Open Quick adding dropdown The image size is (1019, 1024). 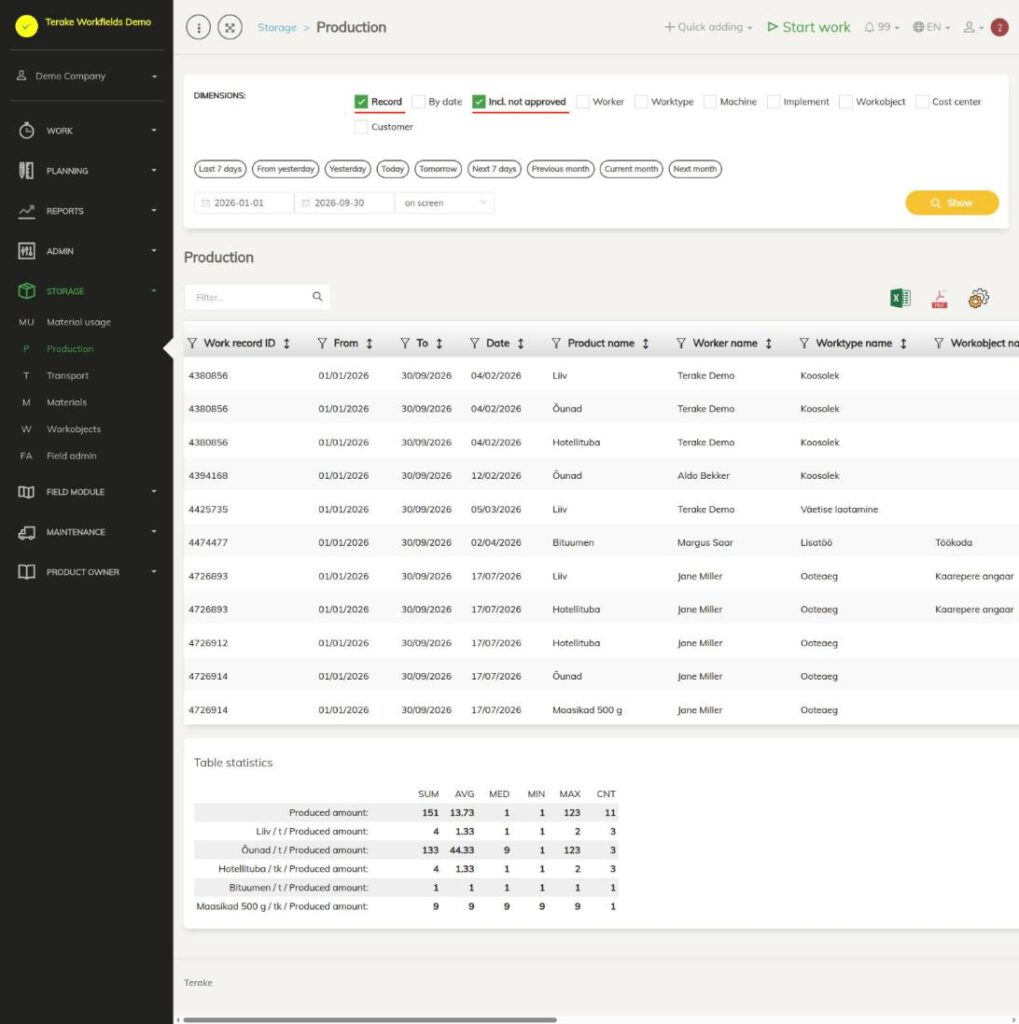coord(708,27)
